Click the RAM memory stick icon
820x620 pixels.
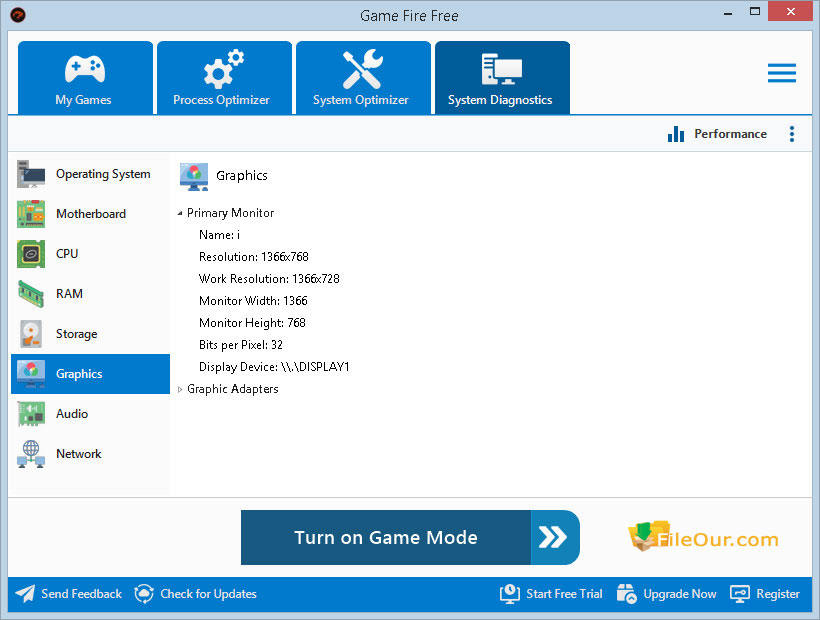(31, 294)
